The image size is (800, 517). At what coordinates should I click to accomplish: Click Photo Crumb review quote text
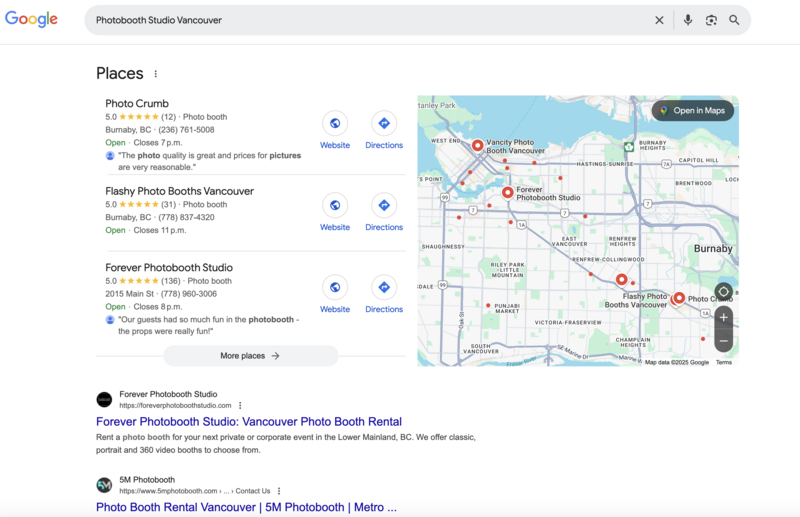pyautogui.click(x=209, y=161)
